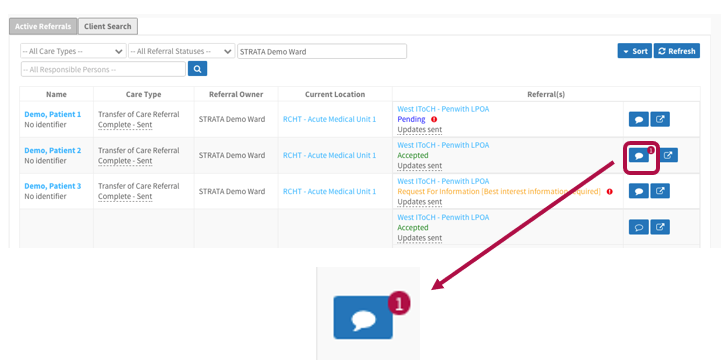Open the fourth row's West IToCH referral link

point(443,217)
